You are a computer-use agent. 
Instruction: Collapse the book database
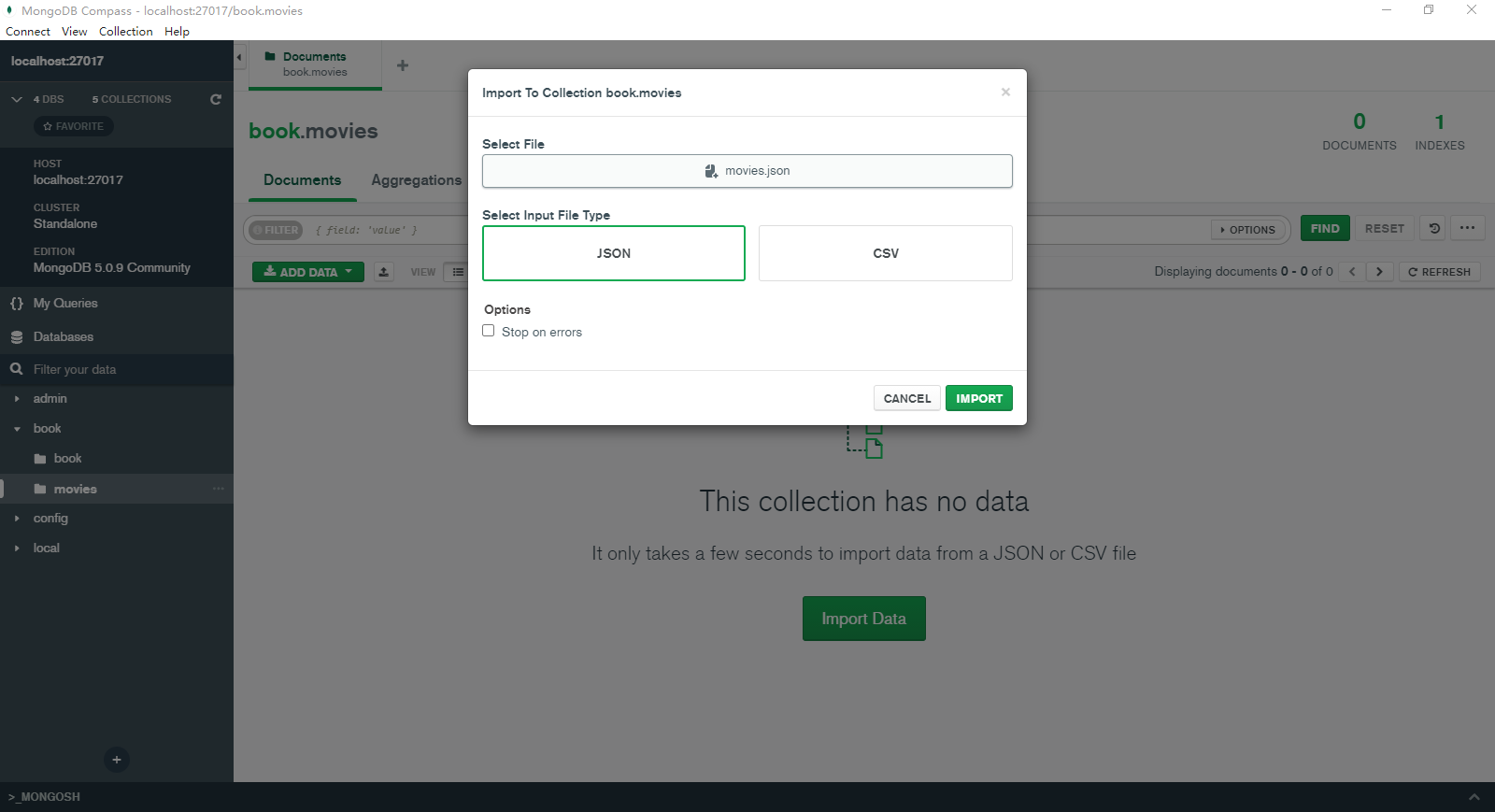(17, 429)
